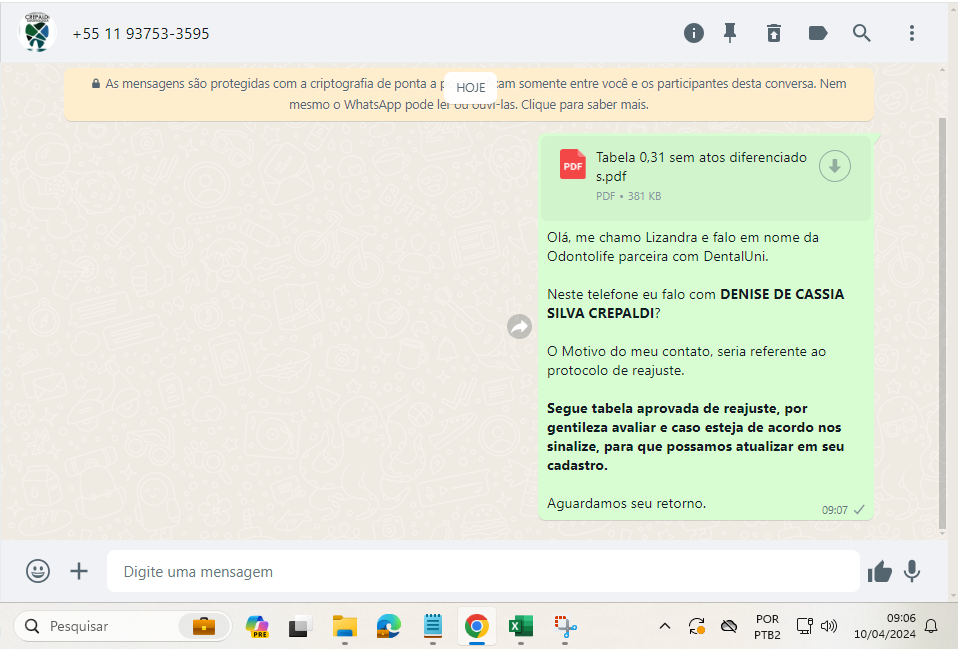Open the Notepad taskbar icon
Screen dimensions: 958x649
[x=433, y=626]
